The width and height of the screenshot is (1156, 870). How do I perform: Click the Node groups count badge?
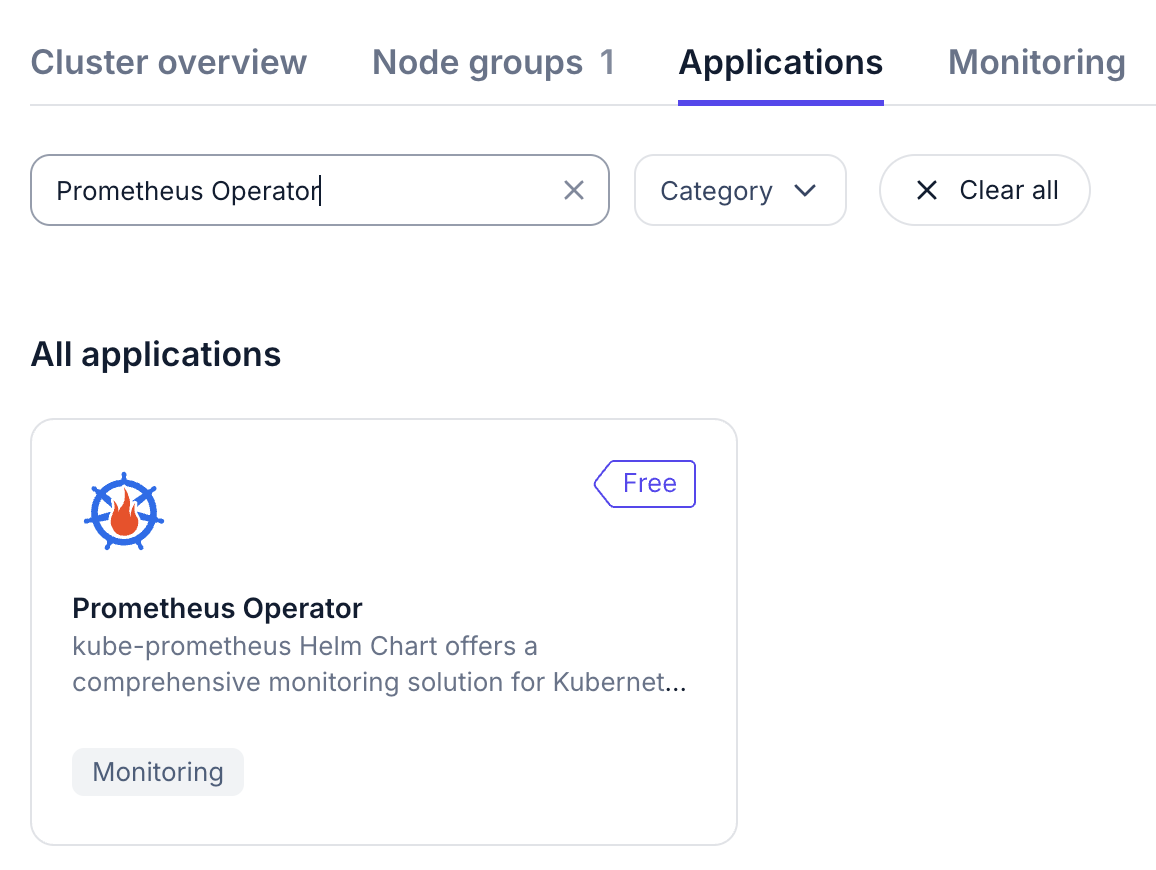pos(607,62)
